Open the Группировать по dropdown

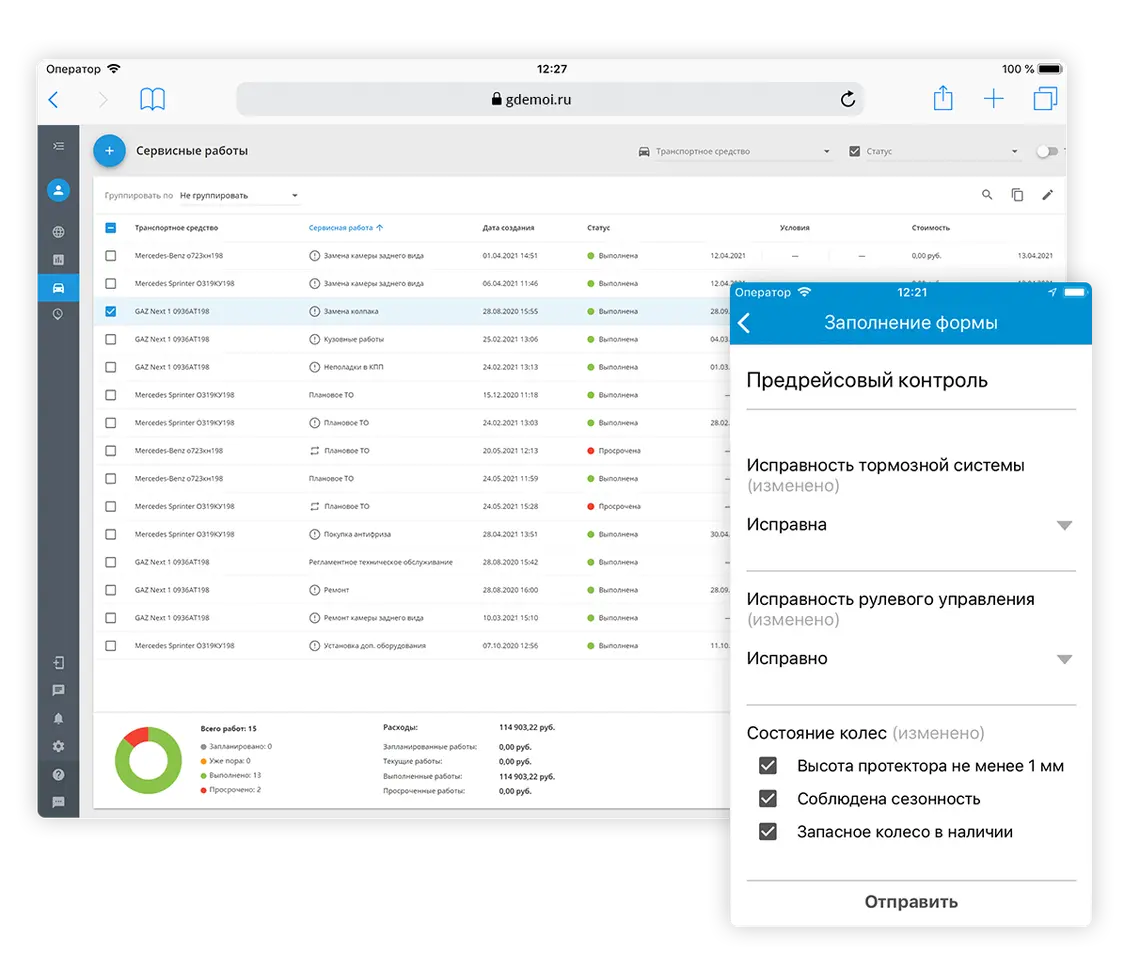pos(239,196)
